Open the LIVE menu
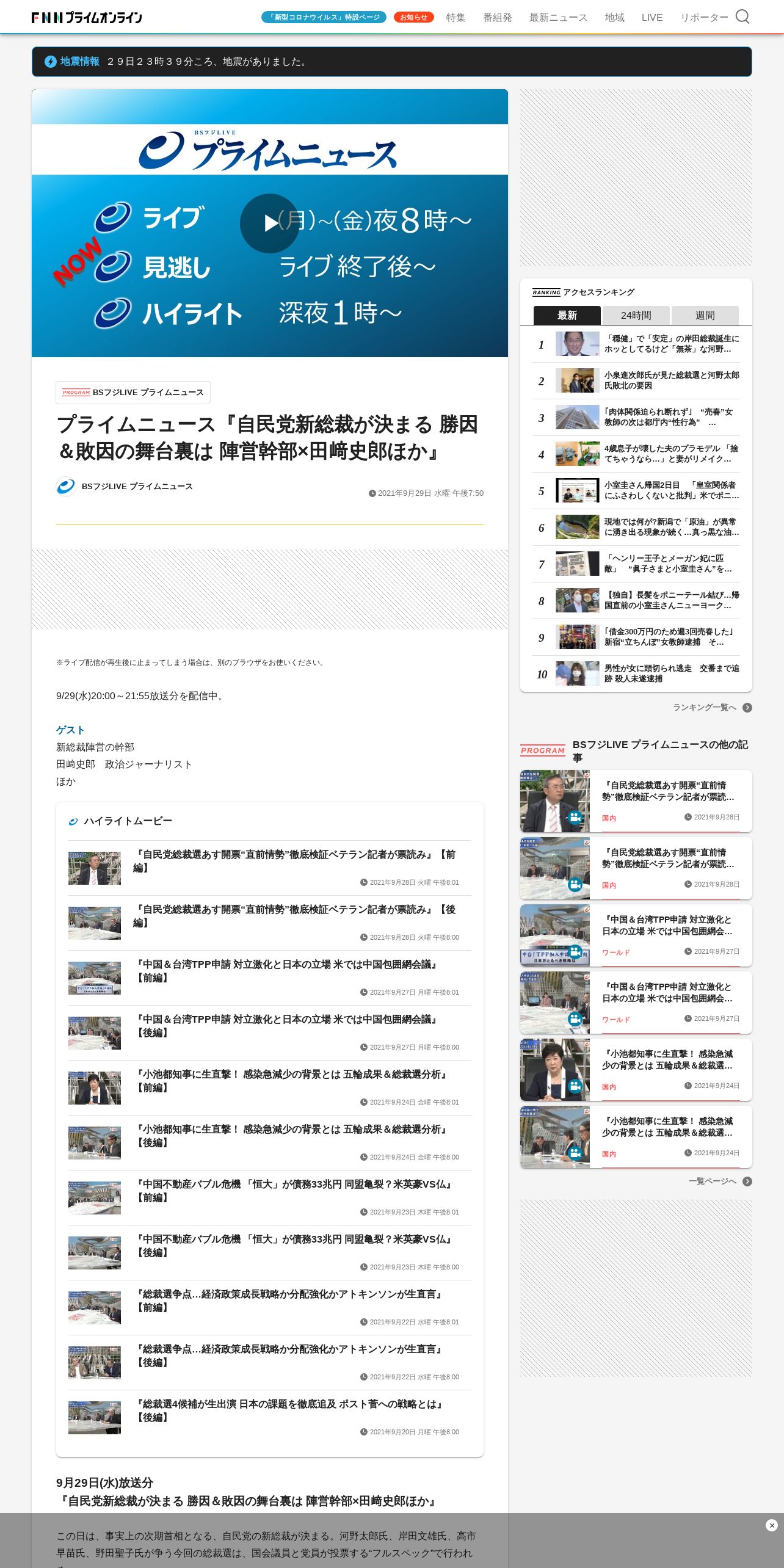The image size is (784, 1568). (652, 18)
